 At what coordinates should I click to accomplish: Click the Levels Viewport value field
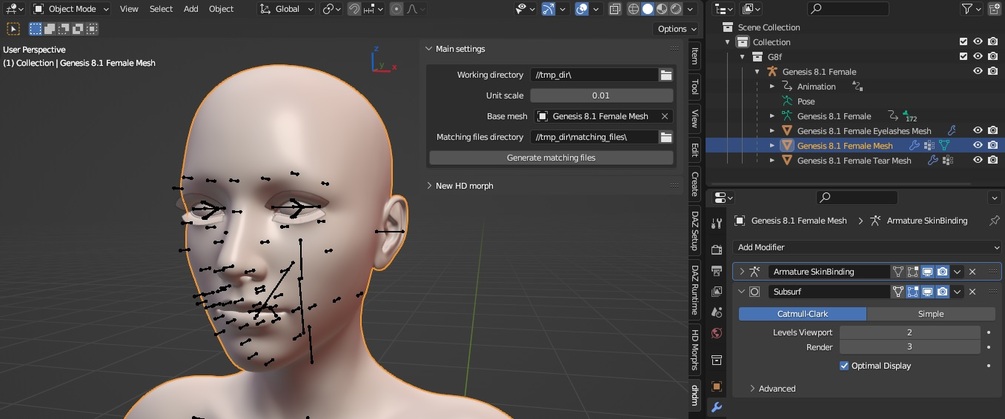[x=909, y=332]
